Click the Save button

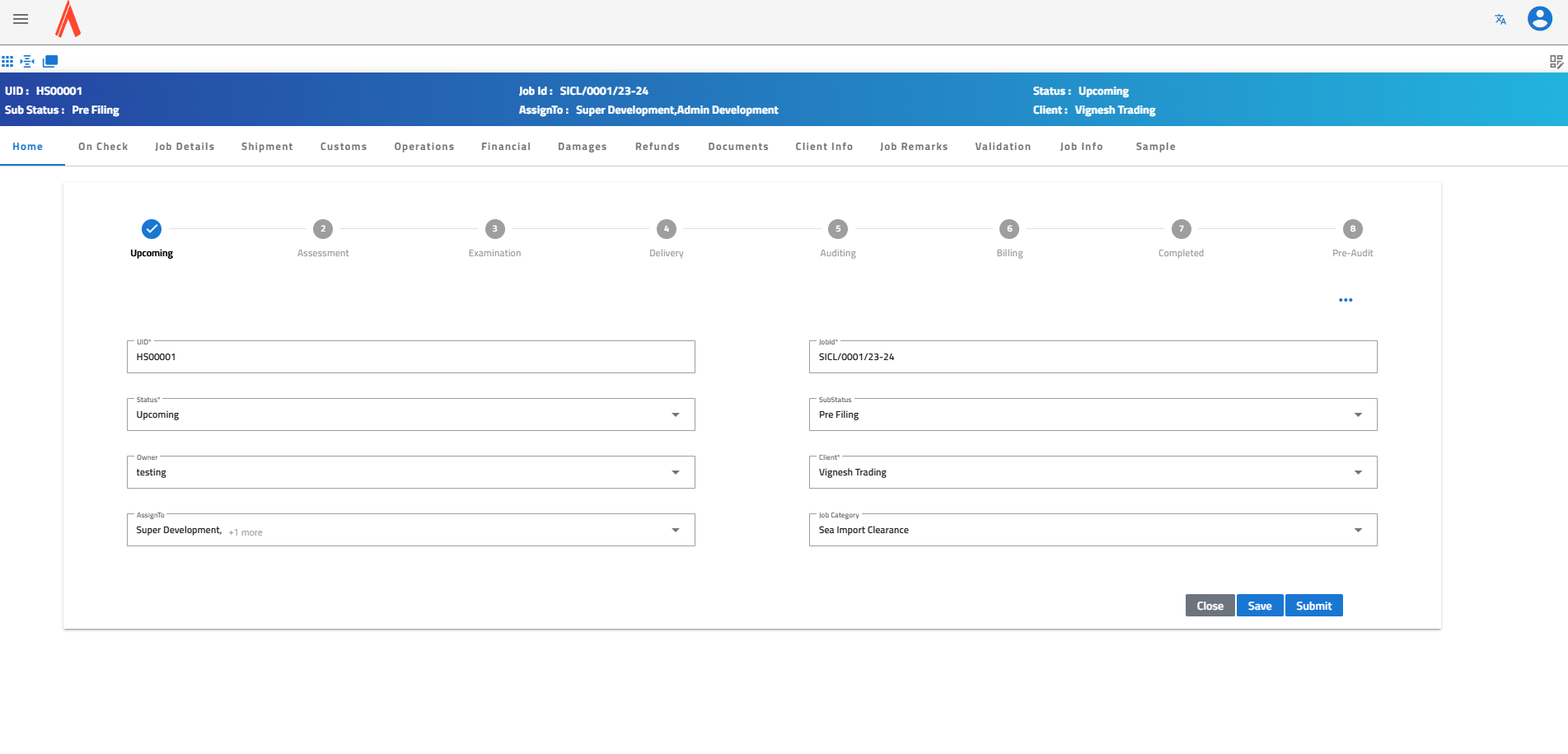click(x=1259, y=606)
